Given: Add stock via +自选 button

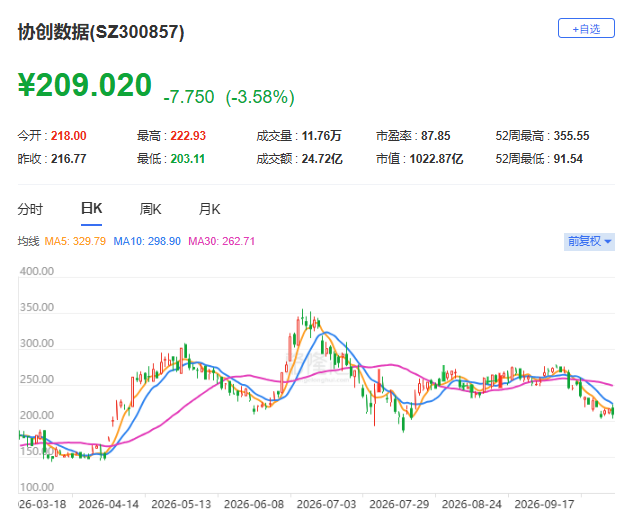Looking at the screenshot, I should point(586,28).
